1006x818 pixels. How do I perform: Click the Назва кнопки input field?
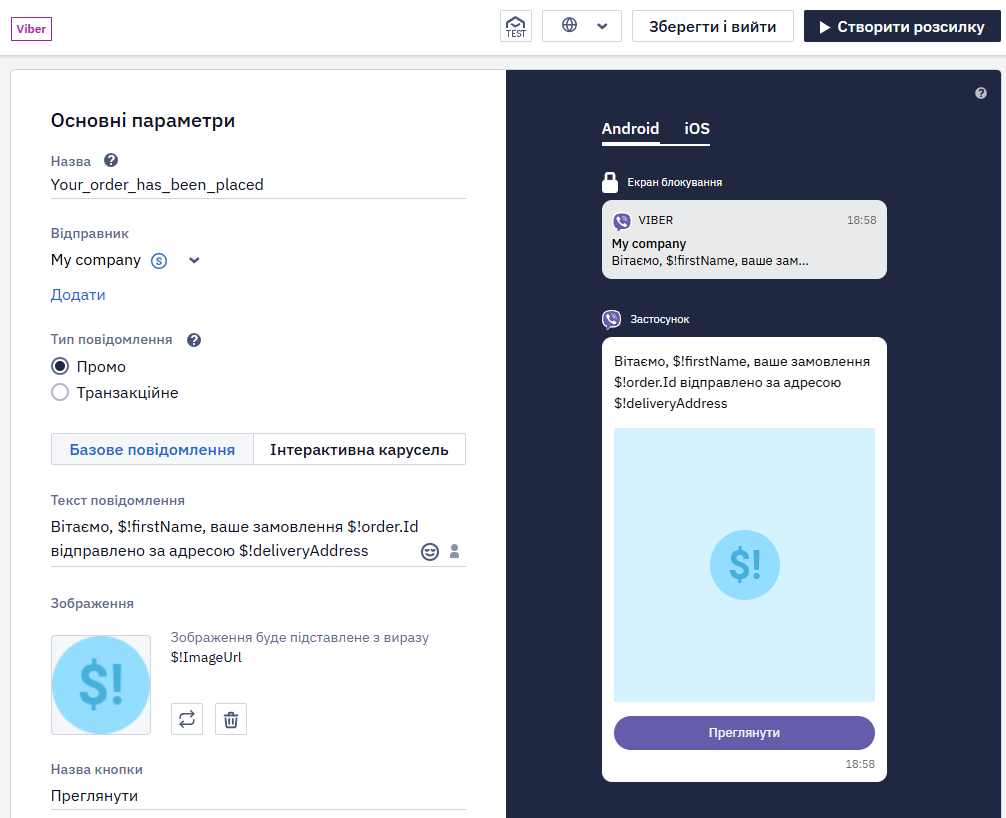(x=258, y=796)
